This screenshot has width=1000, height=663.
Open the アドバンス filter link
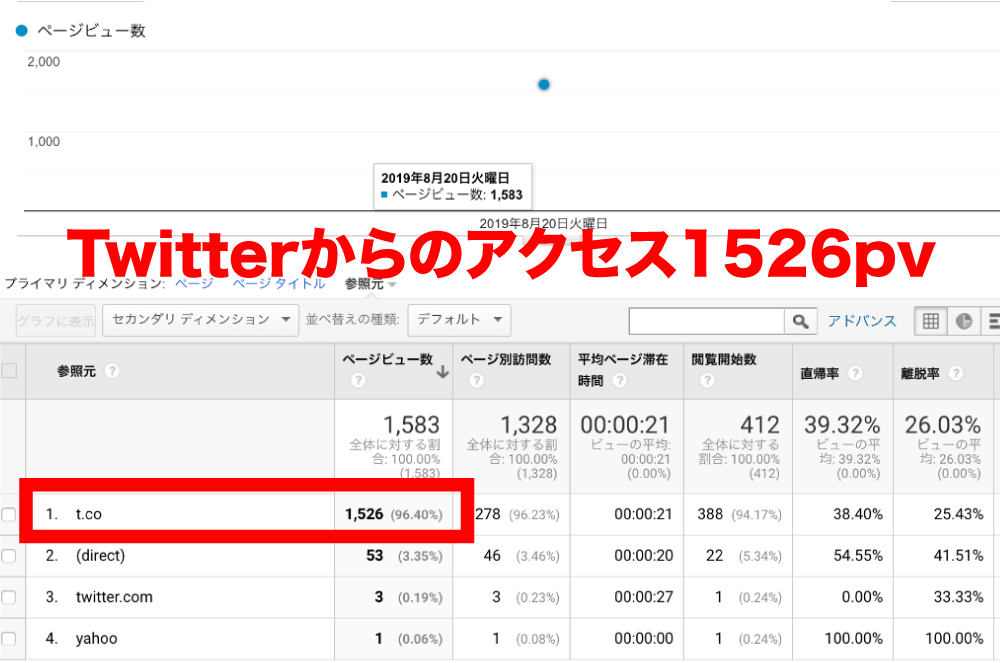862,321
